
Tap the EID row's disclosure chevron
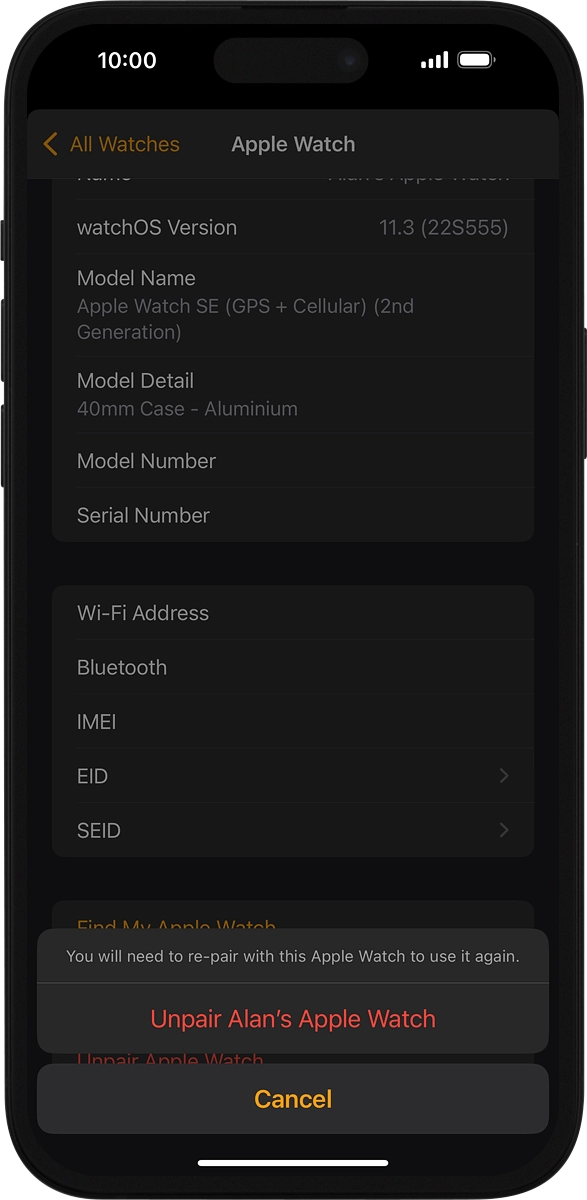504,776
